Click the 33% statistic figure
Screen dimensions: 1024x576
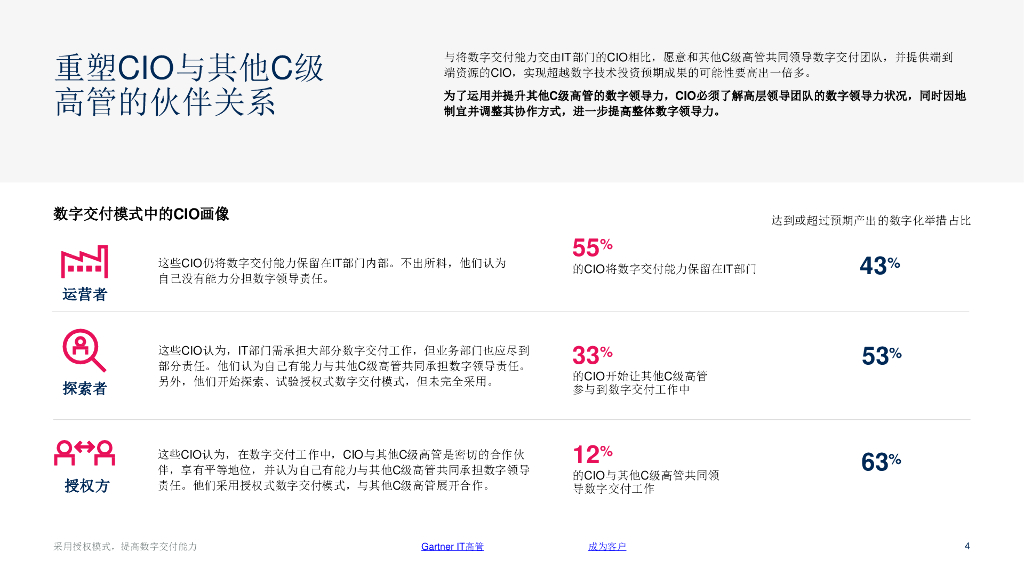(x=592, y=355)
